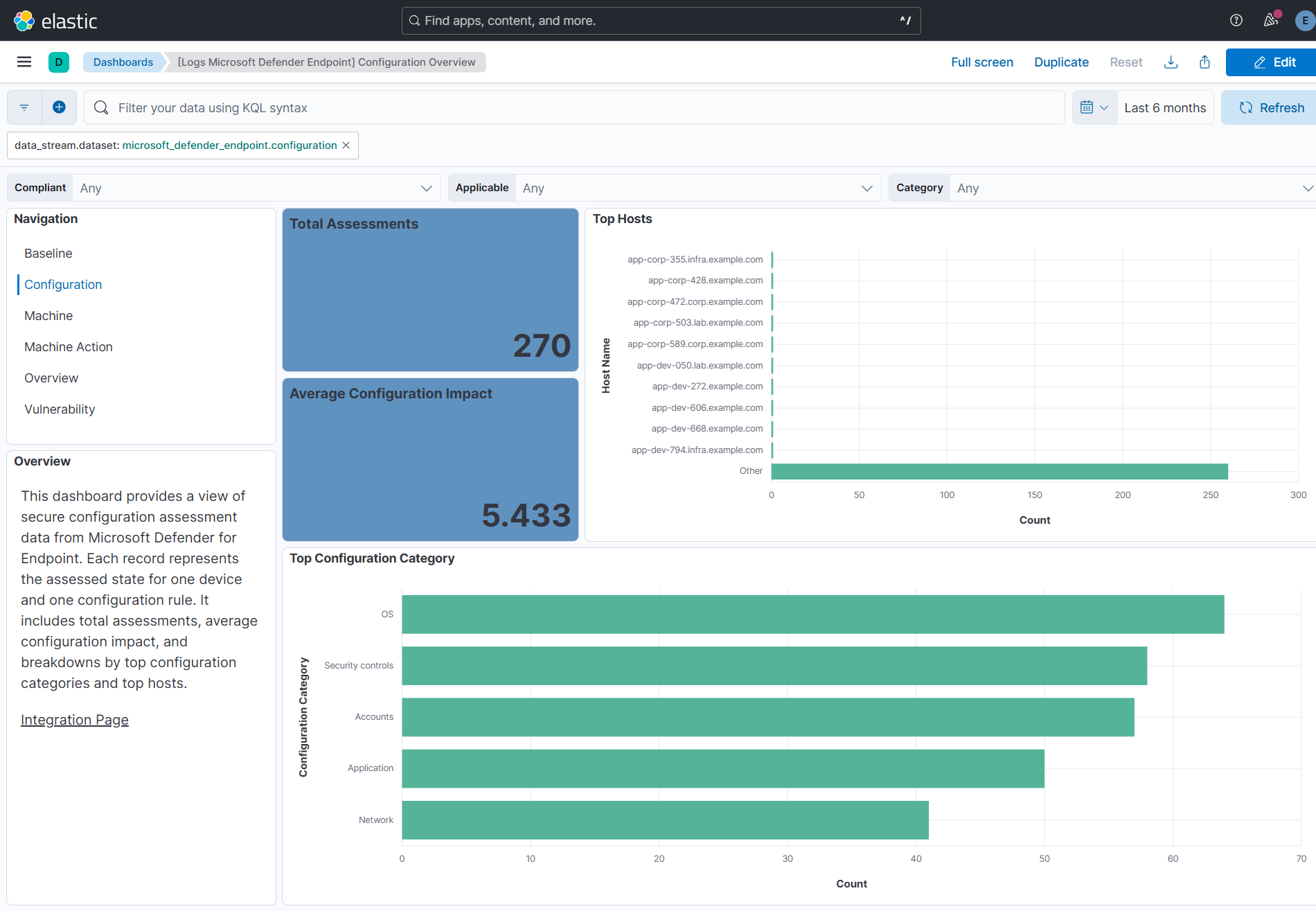
Task: Click host label app-dev-050.lab.example.com
Action: point(700,366)
